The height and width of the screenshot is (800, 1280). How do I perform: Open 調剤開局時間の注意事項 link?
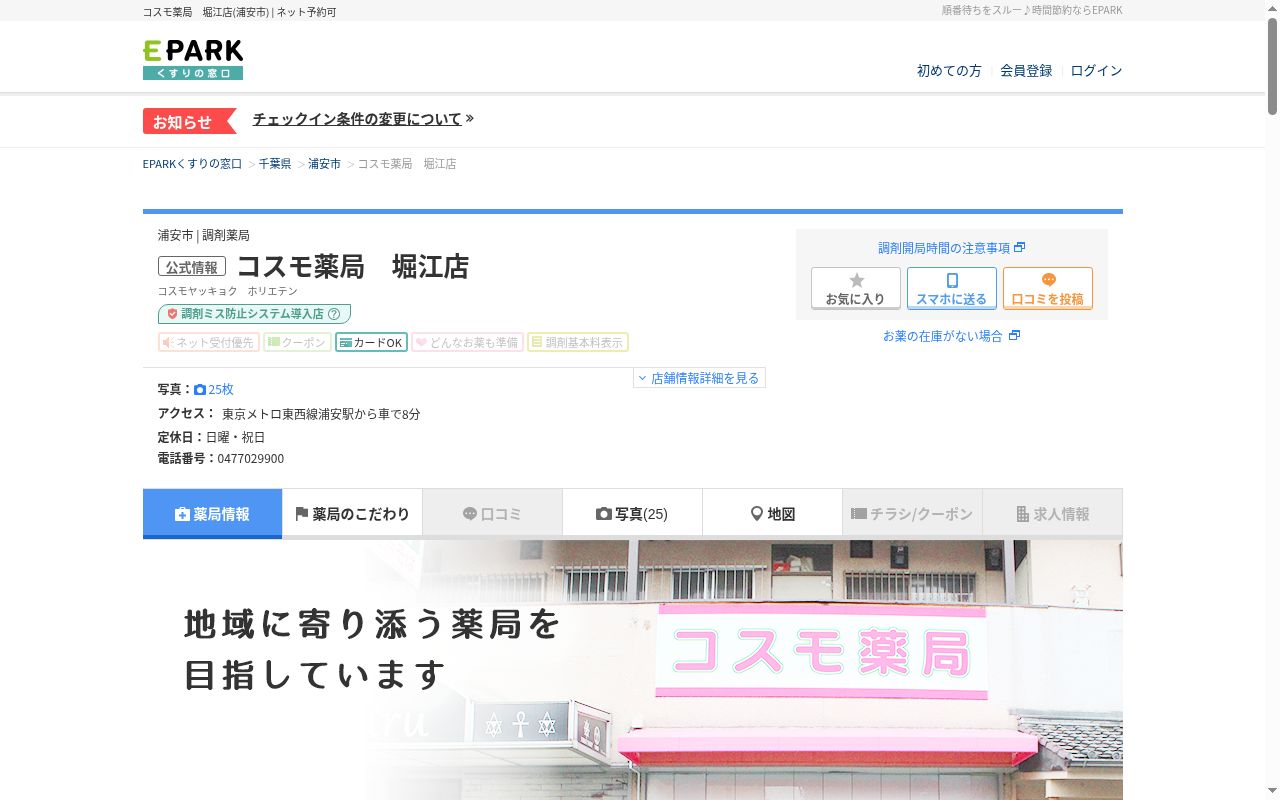coord(952,248)
